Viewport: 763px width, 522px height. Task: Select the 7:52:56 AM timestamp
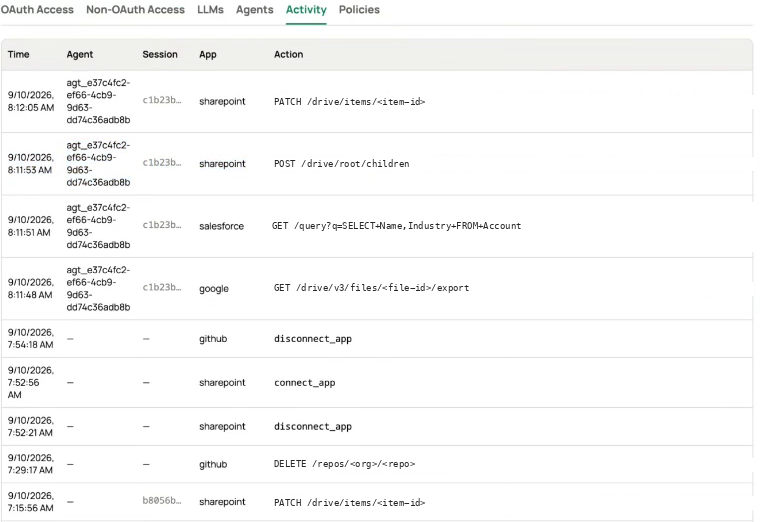tap(30, 382)
